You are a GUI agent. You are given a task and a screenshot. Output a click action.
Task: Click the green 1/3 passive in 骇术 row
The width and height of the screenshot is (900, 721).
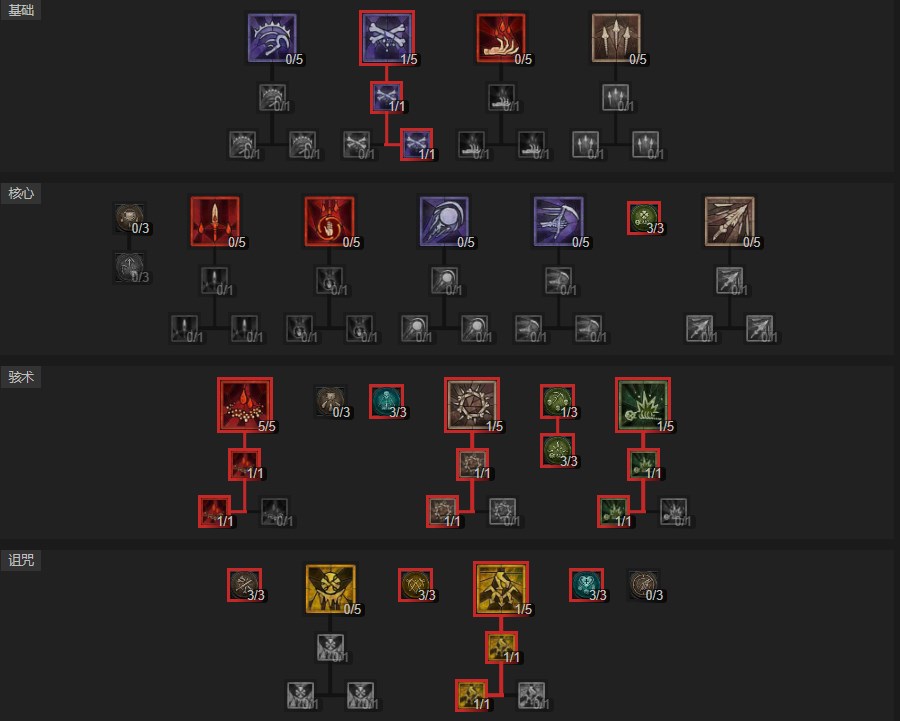pos(557,401)
